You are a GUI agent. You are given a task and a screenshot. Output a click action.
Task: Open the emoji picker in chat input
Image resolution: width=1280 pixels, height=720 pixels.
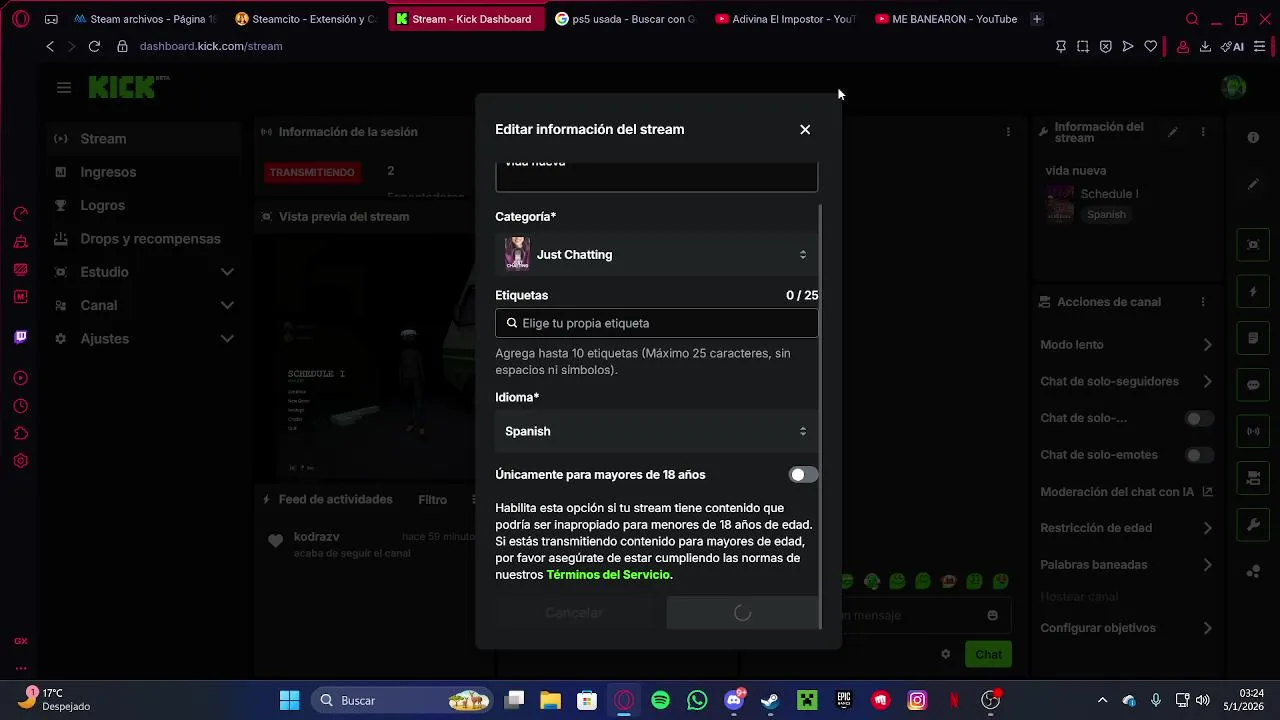[x=992, y=616]
